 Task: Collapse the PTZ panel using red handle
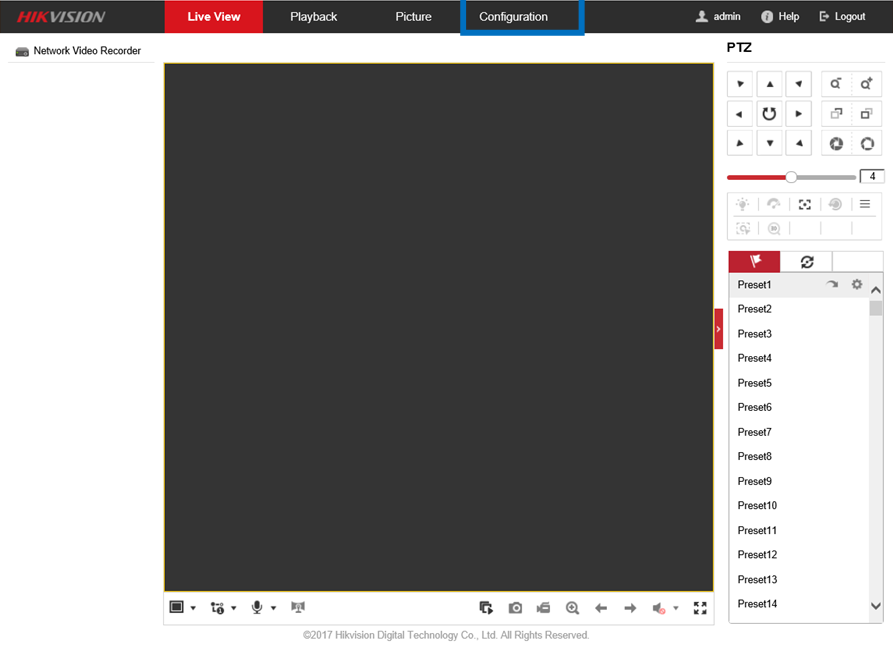[x=718, y=329]
